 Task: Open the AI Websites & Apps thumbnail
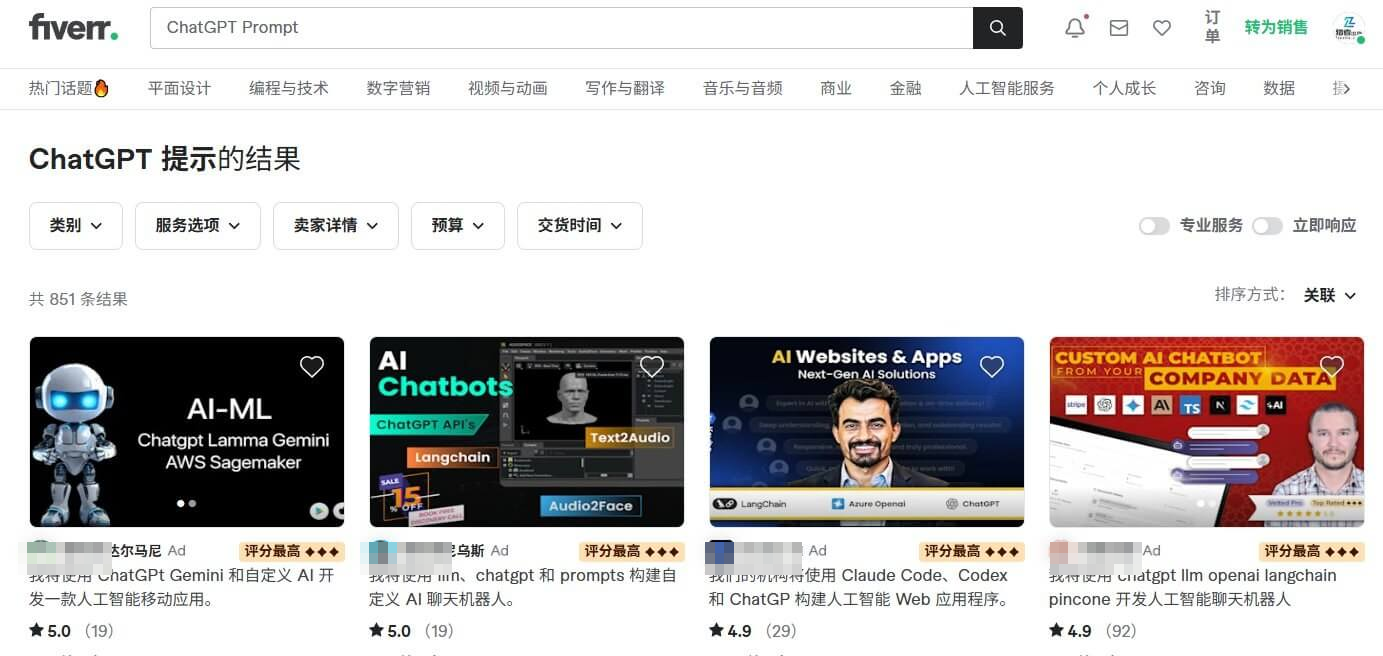click(867, 432)
